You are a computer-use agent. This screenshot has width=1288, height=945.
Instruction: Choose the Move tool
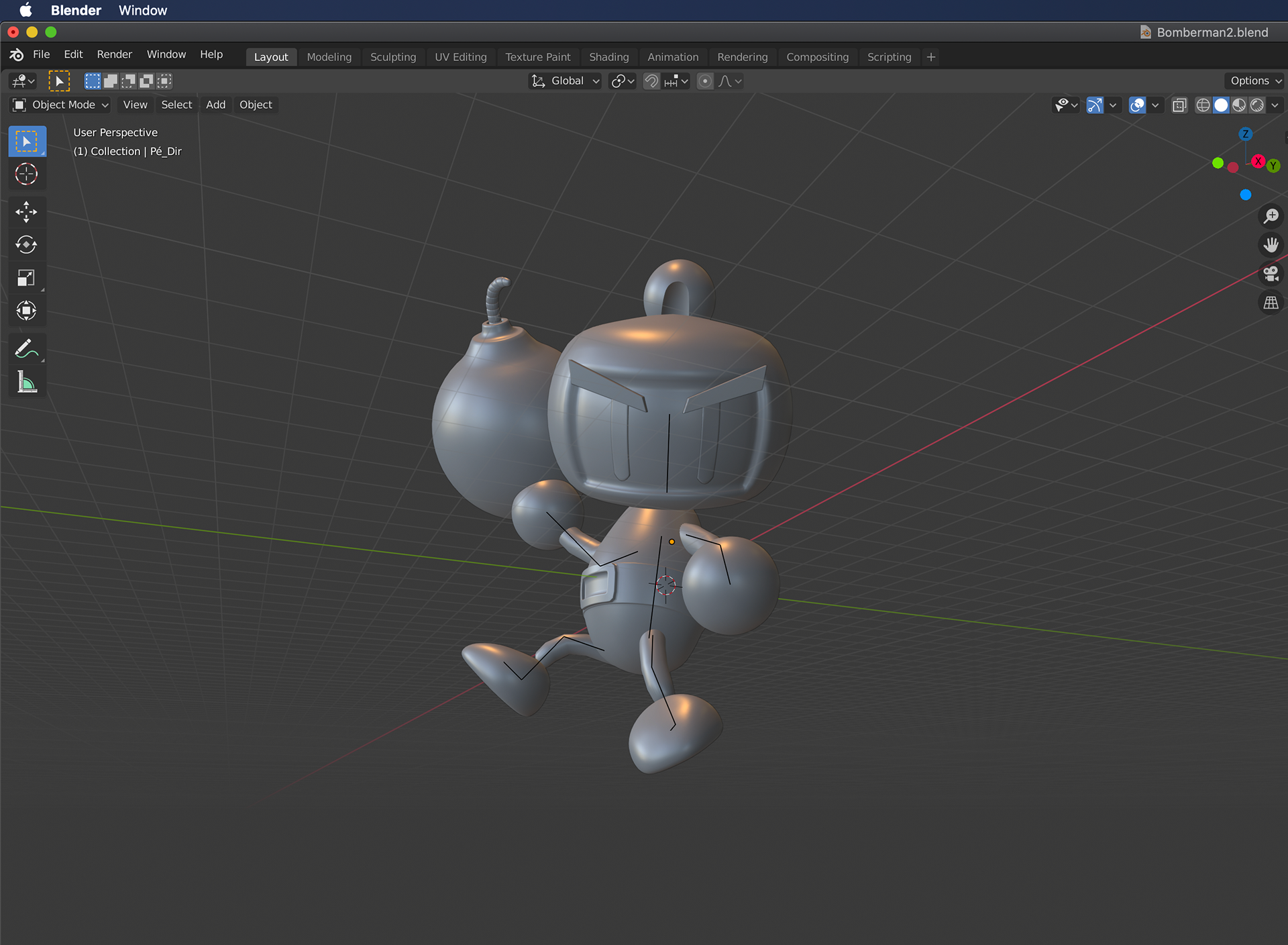click(x=27, y=212)
